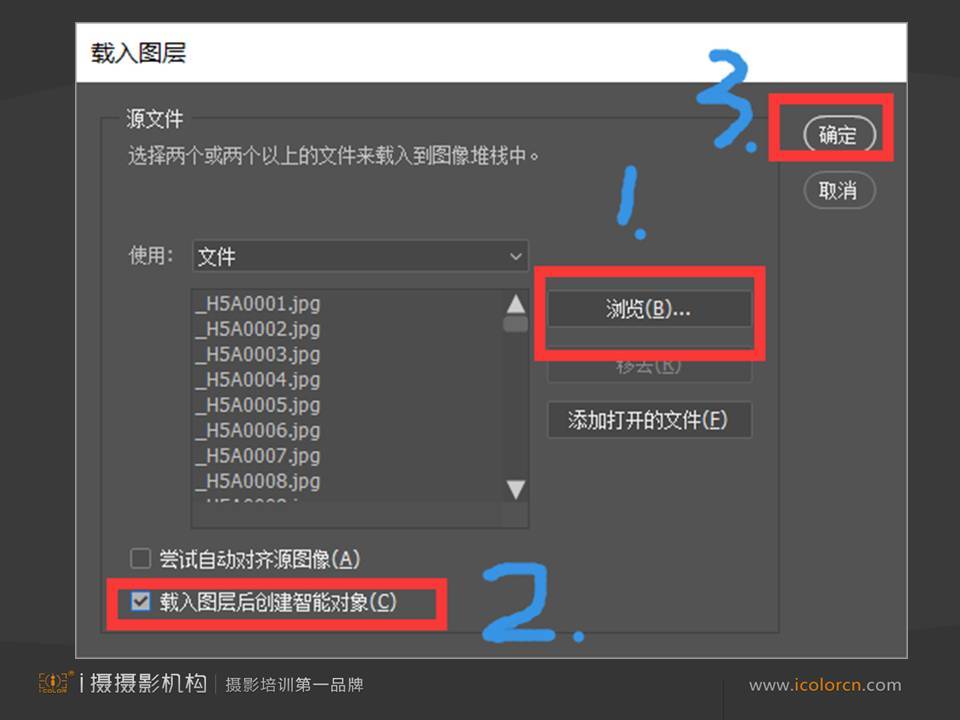Select _H5A0008.jpg in the file list
This screenshot has height=720, width=960.
[x=258, y=482]
